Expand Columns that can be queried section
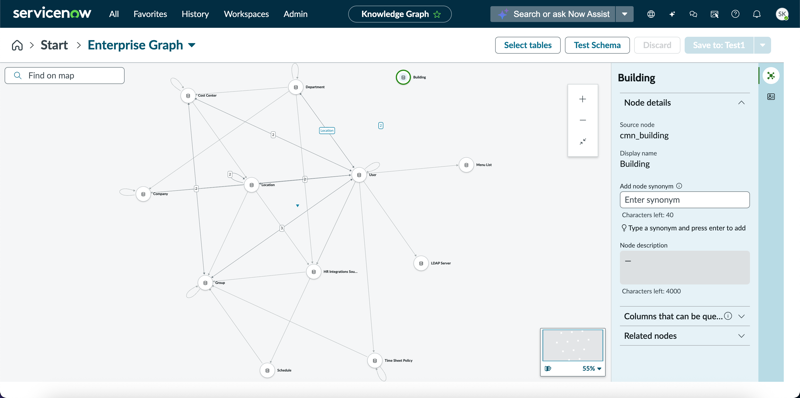Viewport: 800px width, 398px height. tap(741, 316)
